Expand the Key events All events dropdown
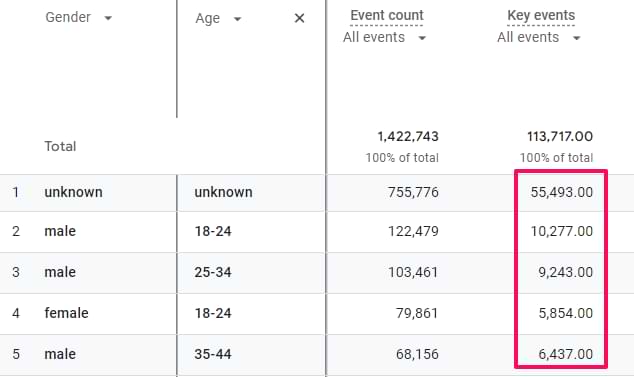Image resolution: width=634 pixels, height=377 pixels. 577,38
